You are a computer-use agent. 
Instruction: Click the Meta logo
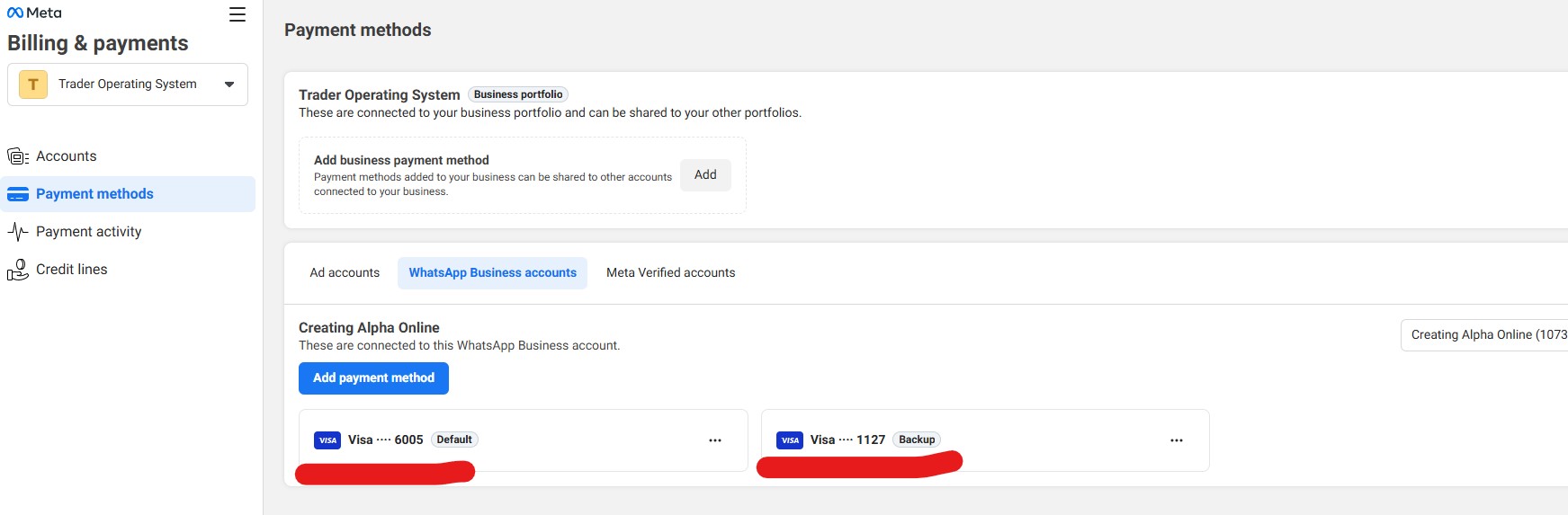34,13
